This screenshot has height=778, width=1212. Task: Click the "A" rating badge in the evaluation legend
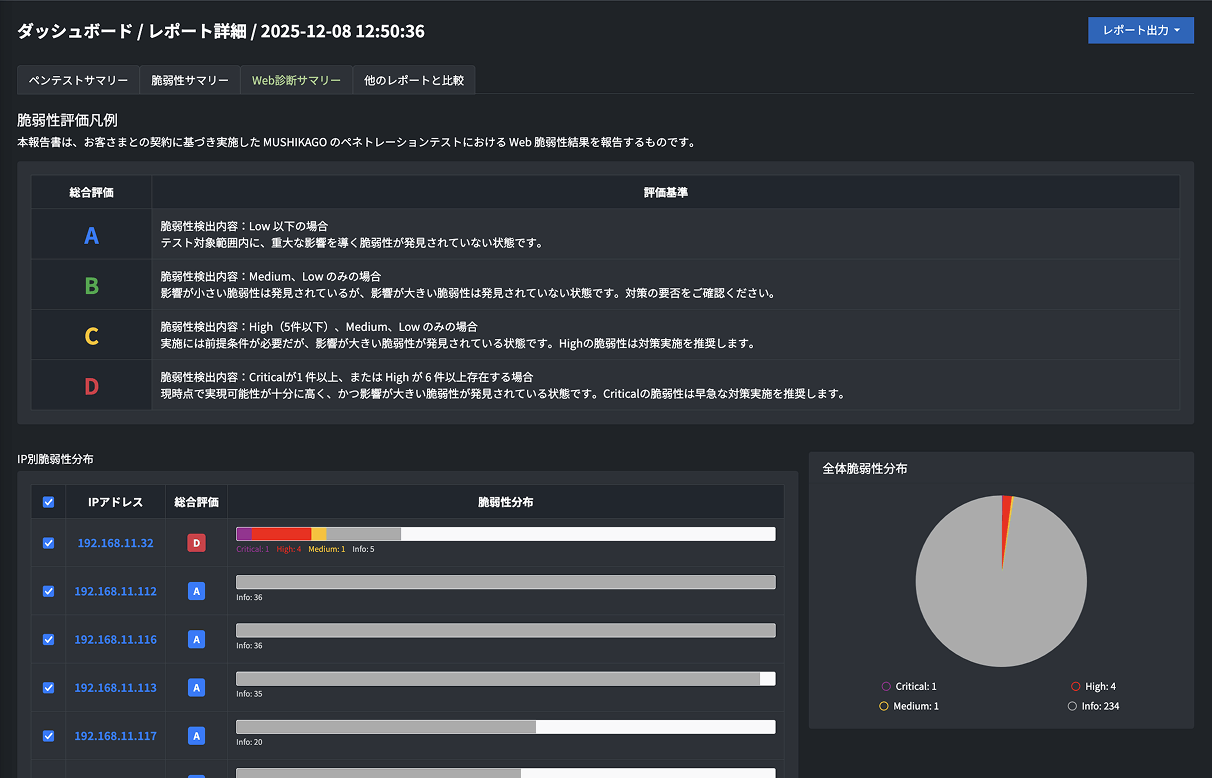coord(91,235)
